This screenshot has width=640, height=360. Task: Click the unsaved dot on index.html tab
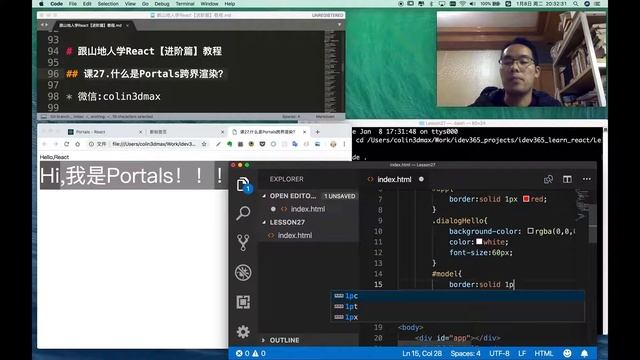(421, 179)
